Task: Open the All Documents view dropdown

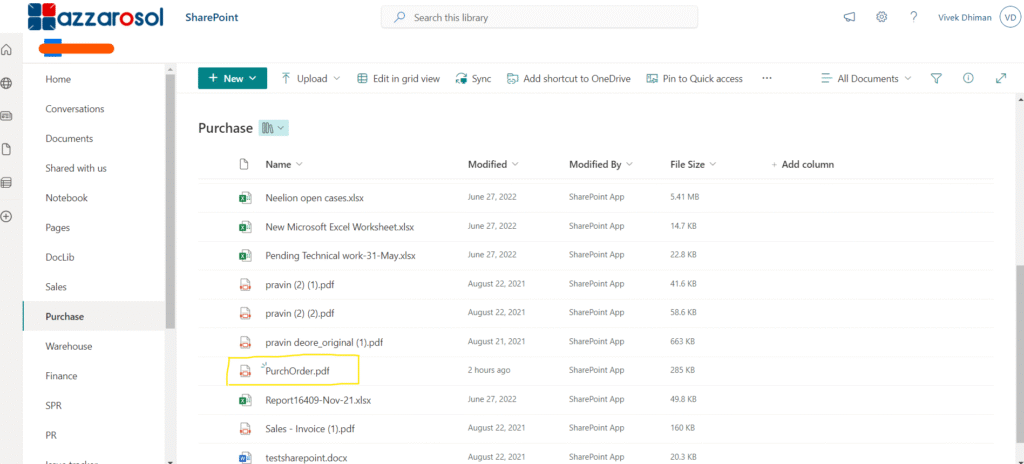Action: tap(866, 78)
